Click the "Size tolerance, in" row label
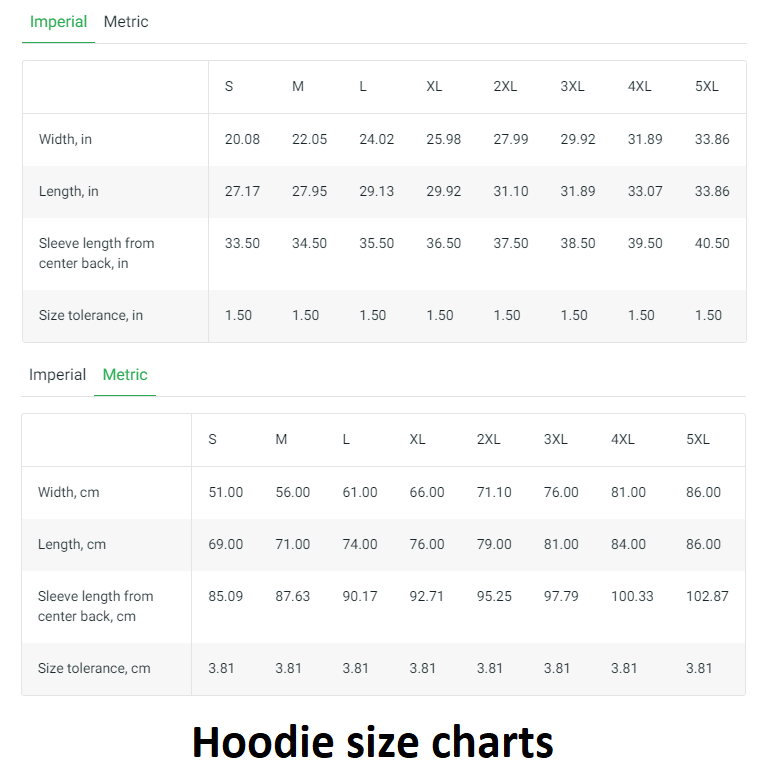758x778 pixels. coord(90,315)
